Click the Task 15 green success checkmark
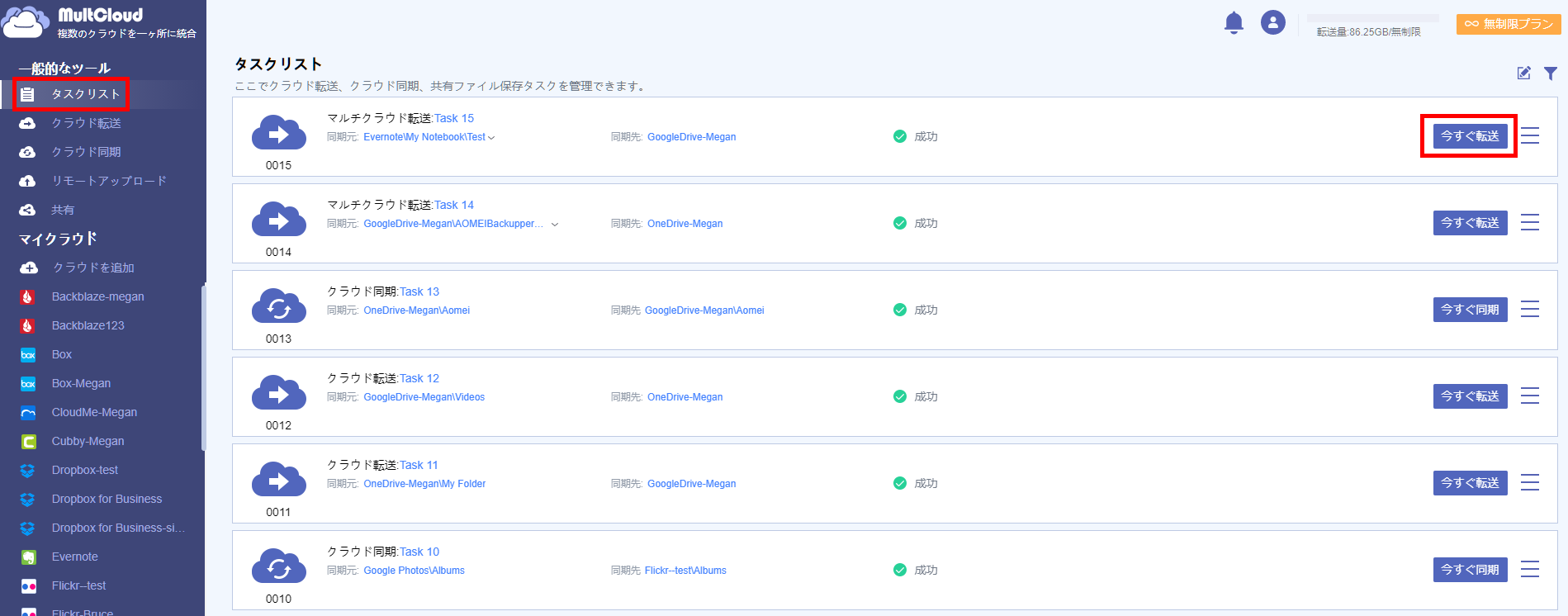1568x616 pixels. point(900,136)
